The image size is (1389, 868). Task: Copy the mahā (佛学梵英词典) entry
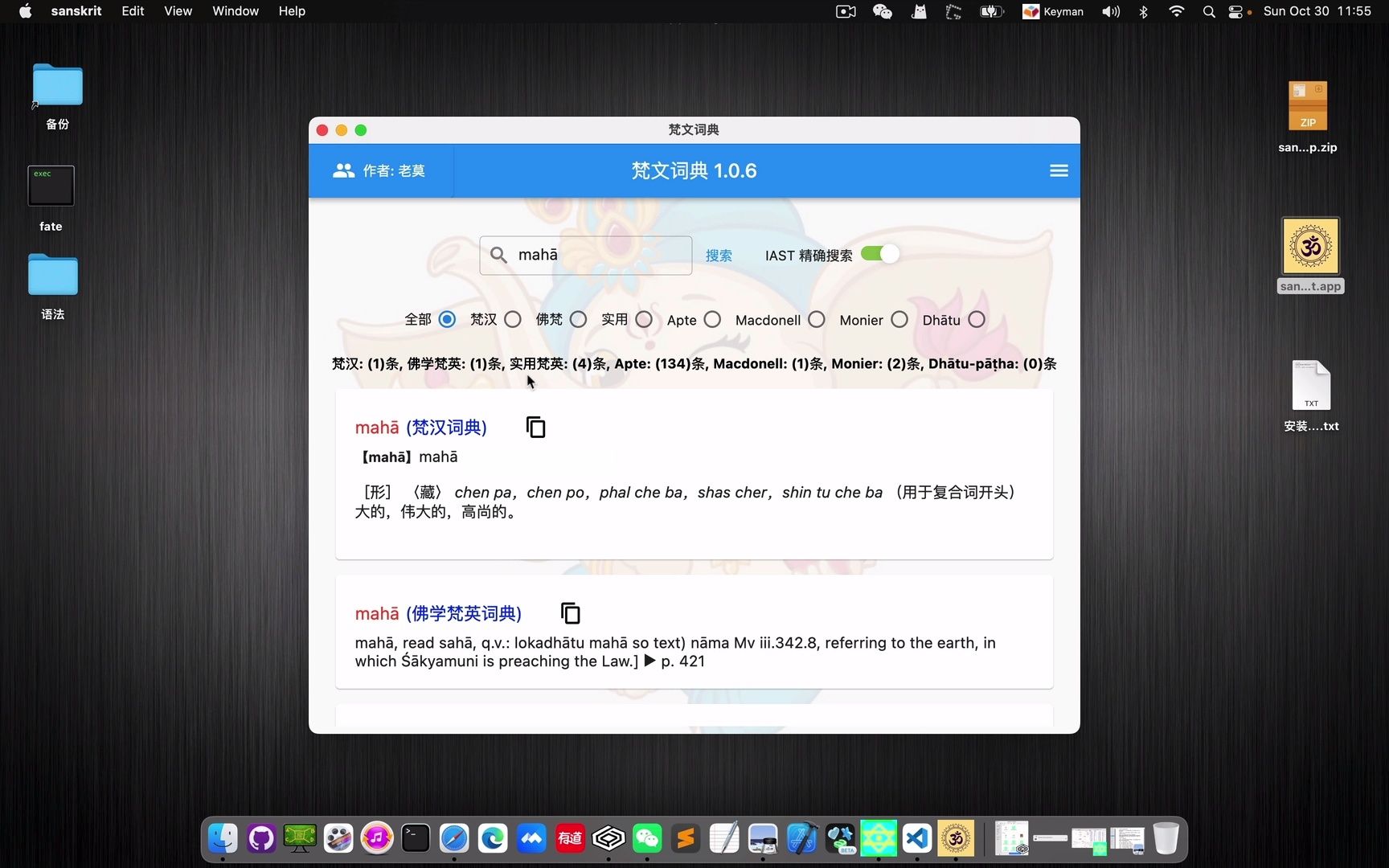[570, 612]
